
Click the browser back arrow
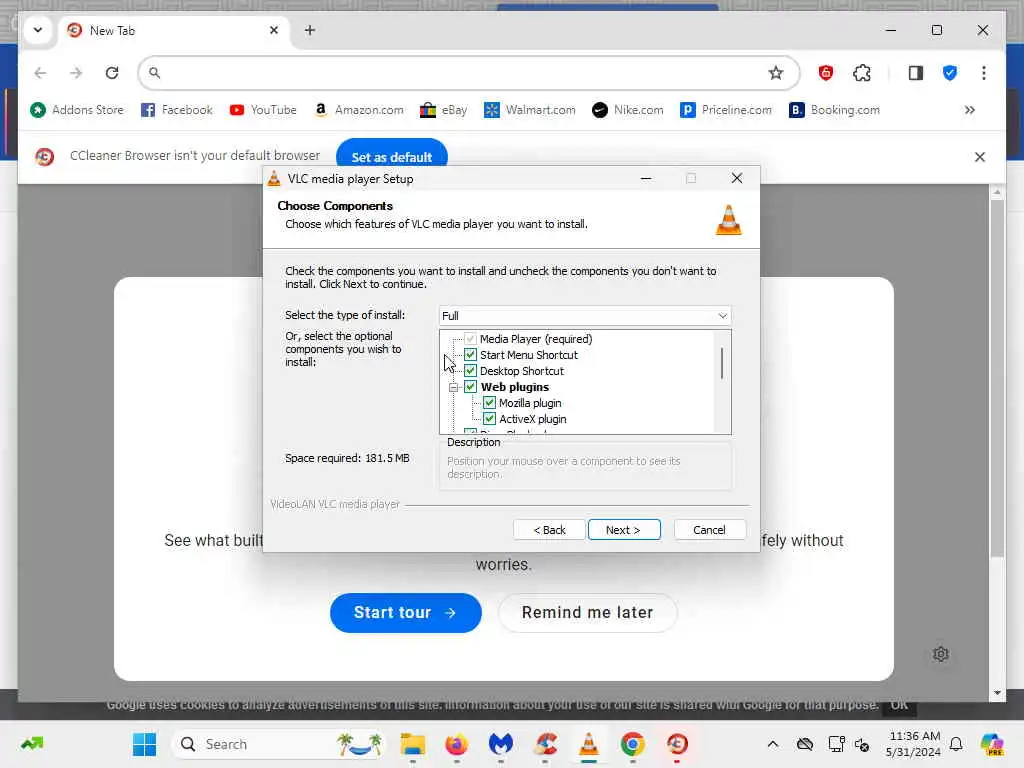tap(40, 72)
